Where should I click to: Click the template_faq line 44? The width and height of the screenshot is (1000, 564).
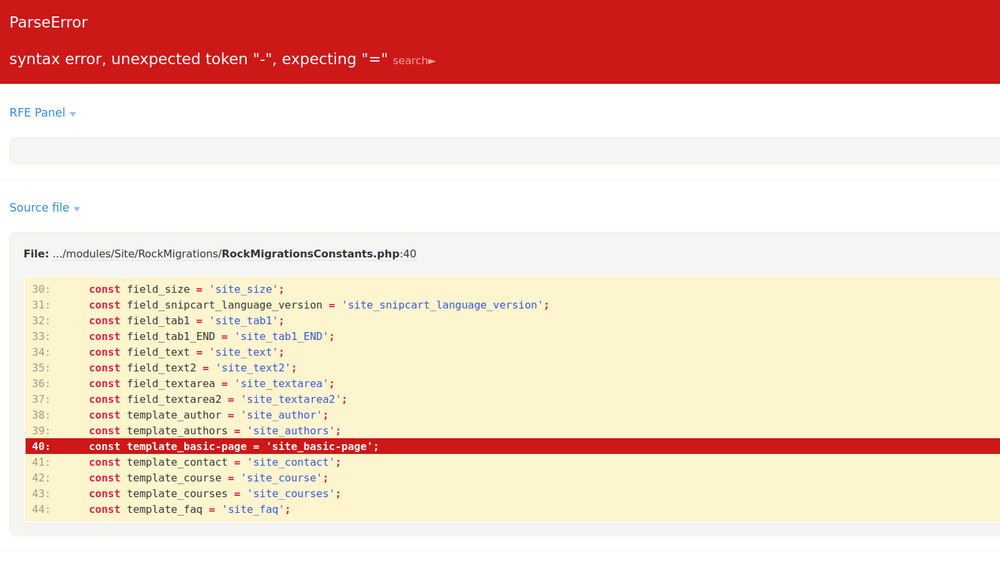click(x=189, y=510)
